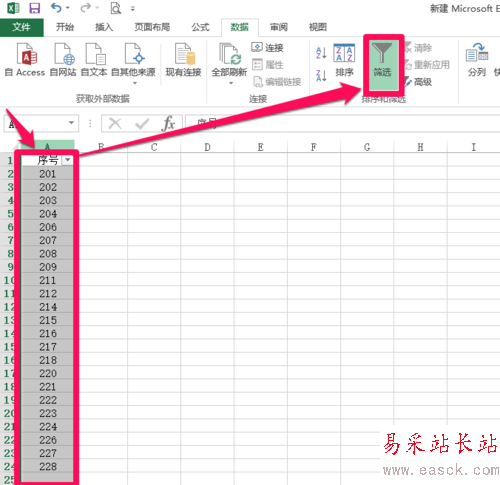Switch to the 插入 ribbon tab
The image size is (500, 485).
(104, 27)
